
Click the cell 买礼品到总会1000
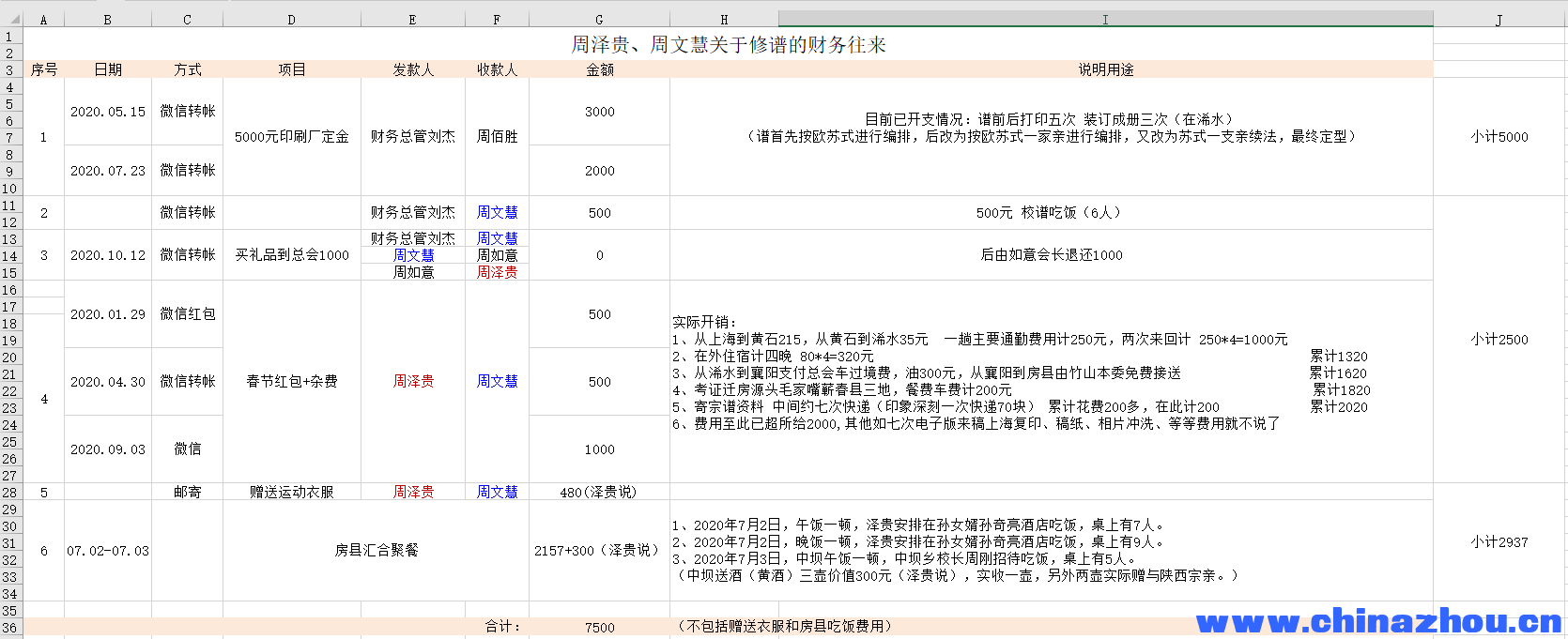(x=291, y=255)
